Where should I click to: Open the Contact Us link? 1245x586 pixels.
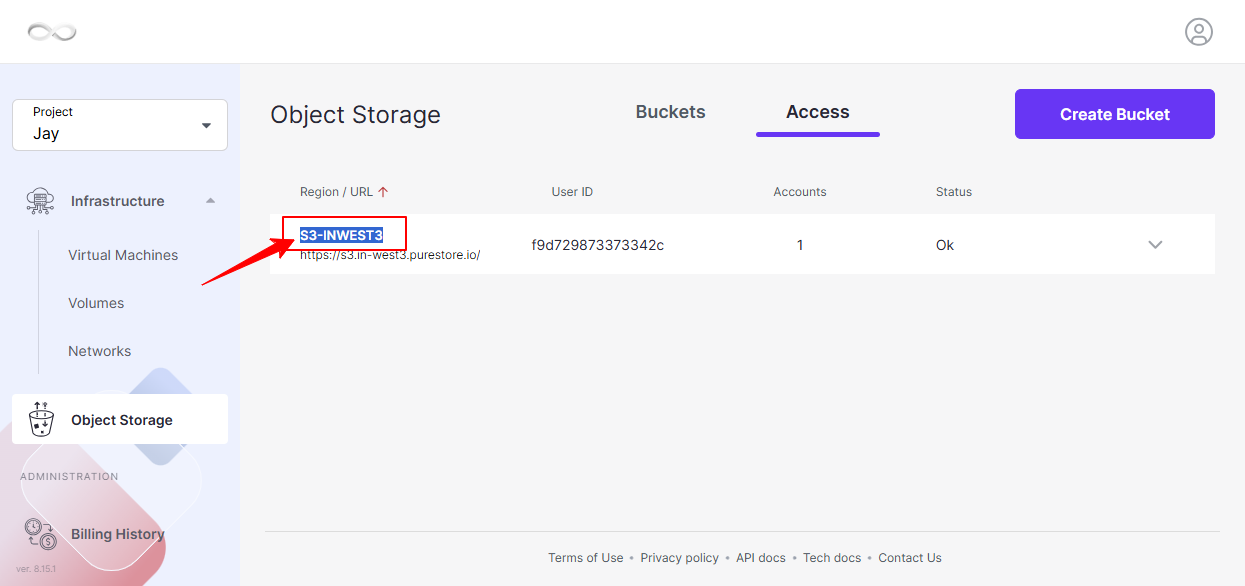tap(910, 558)
